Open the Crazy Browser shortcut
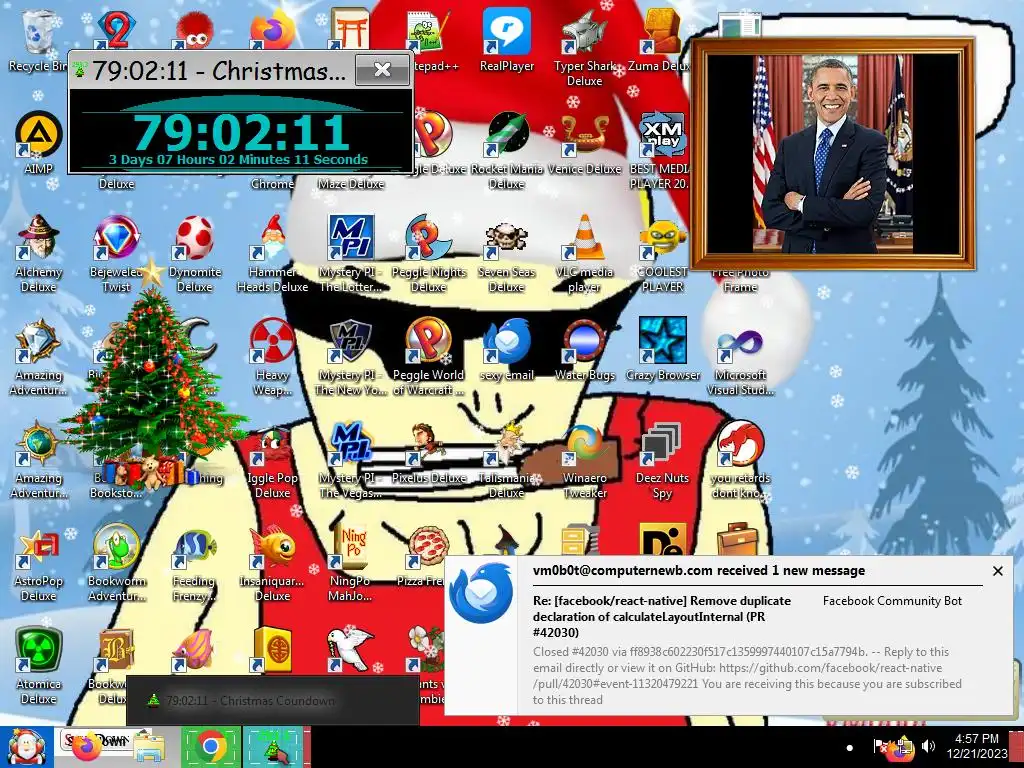Screen dimensions: 1024x768 662,349
